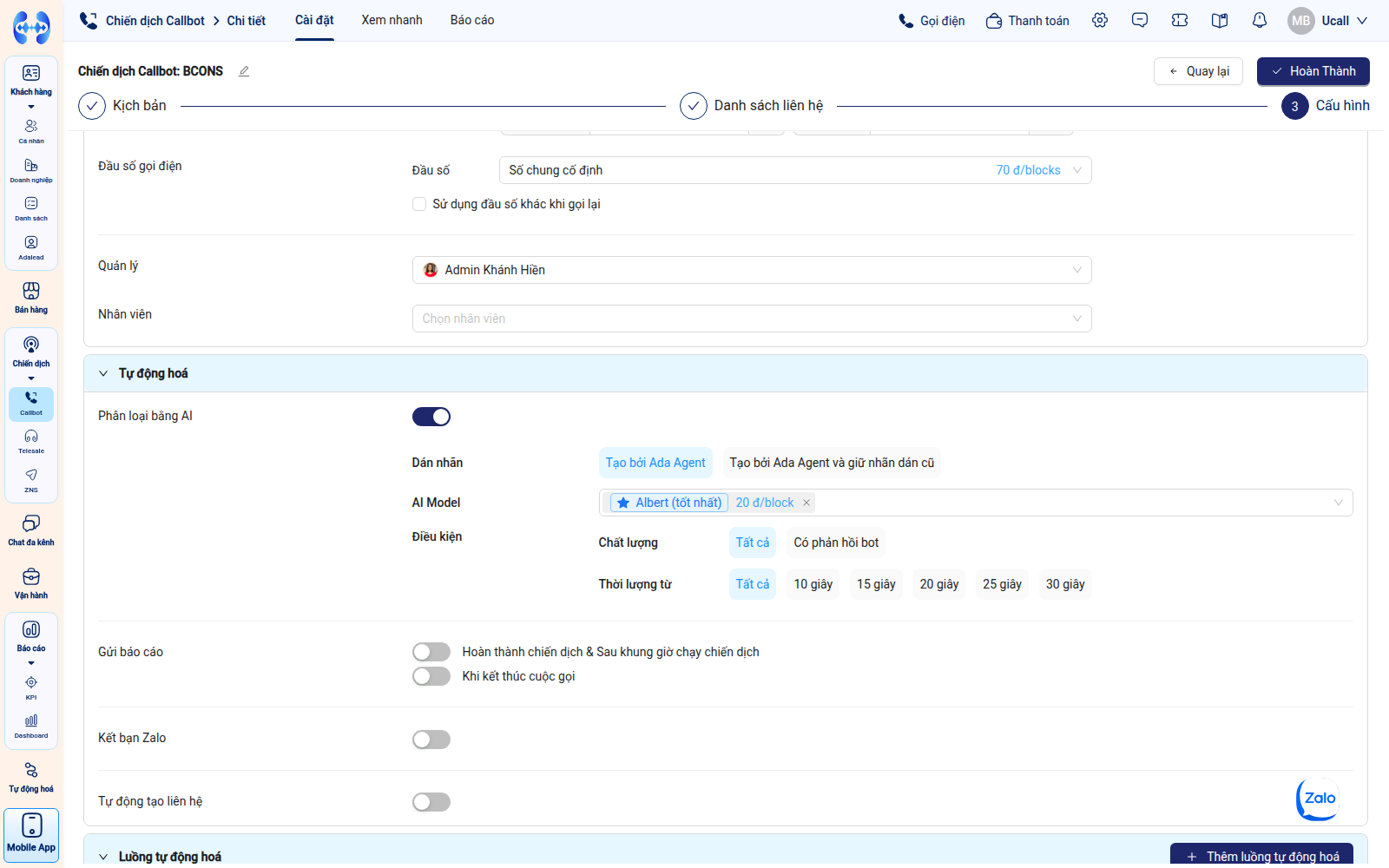Viewport: 1389px width, 868px height.
Task: Open KPI report icon
Action: pos(31,687)
